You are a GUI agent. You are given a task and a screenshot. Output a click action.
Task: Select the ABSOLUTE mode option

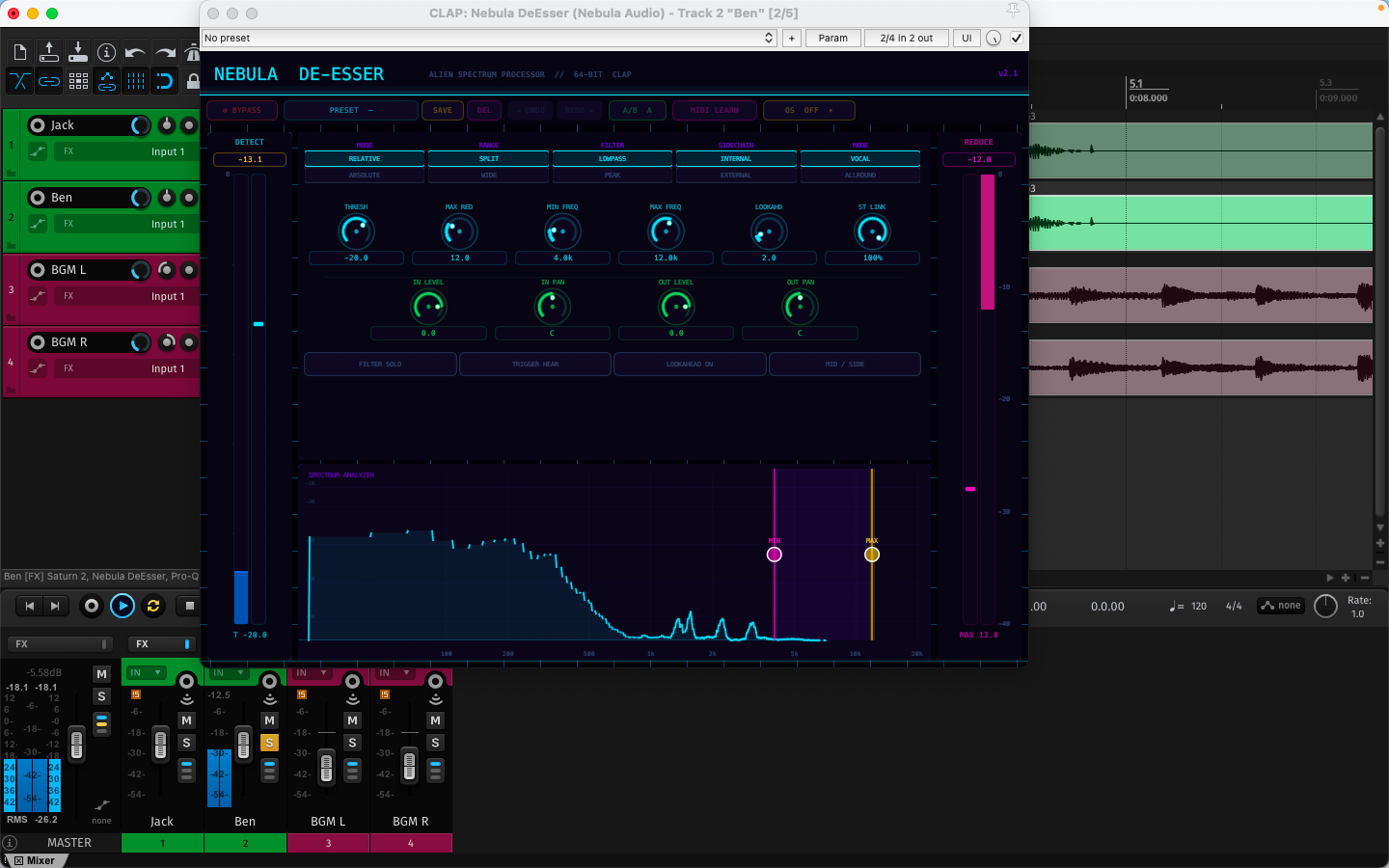(365, 176)
